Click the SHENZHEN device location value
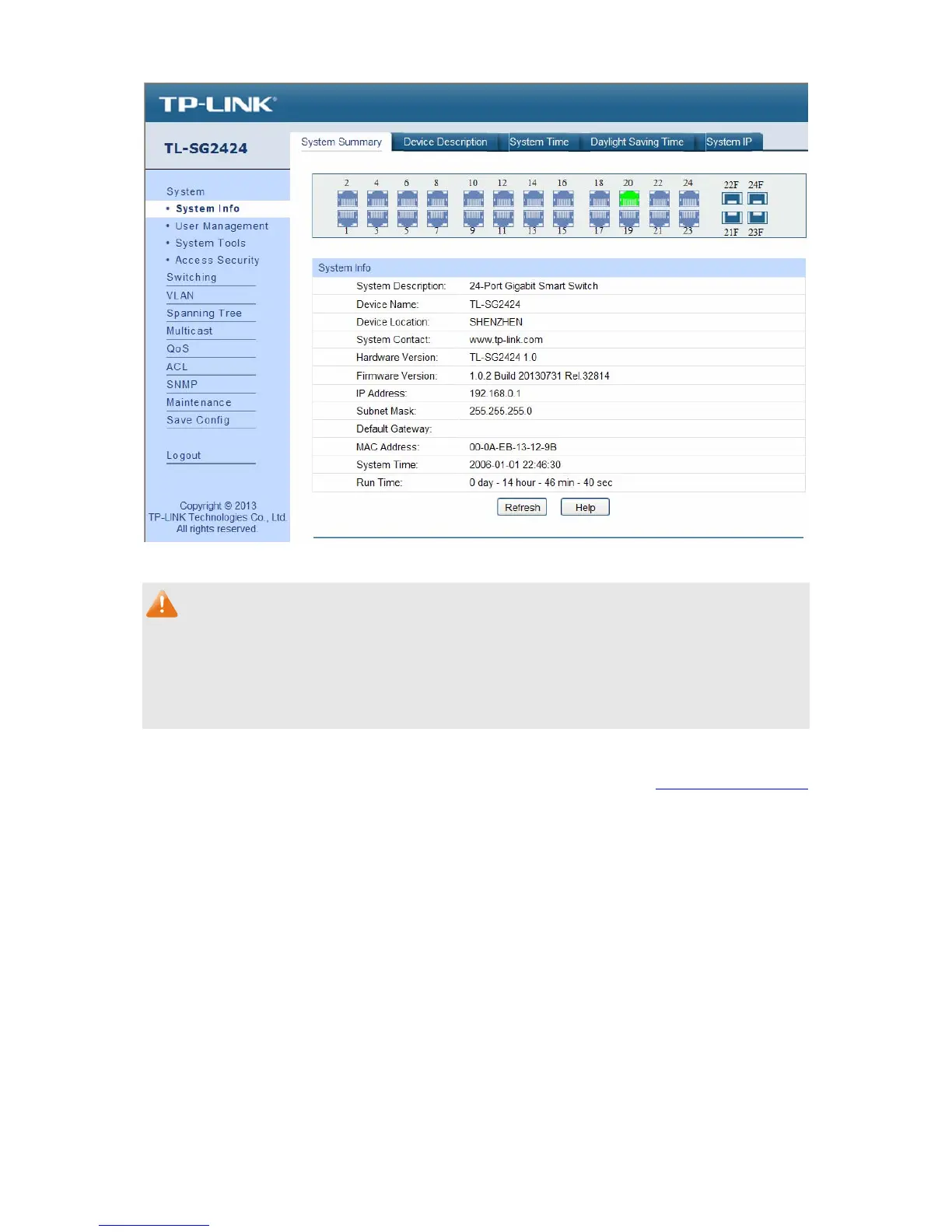The width and height of the screenshot is (952, 1232). pos(495,322)
